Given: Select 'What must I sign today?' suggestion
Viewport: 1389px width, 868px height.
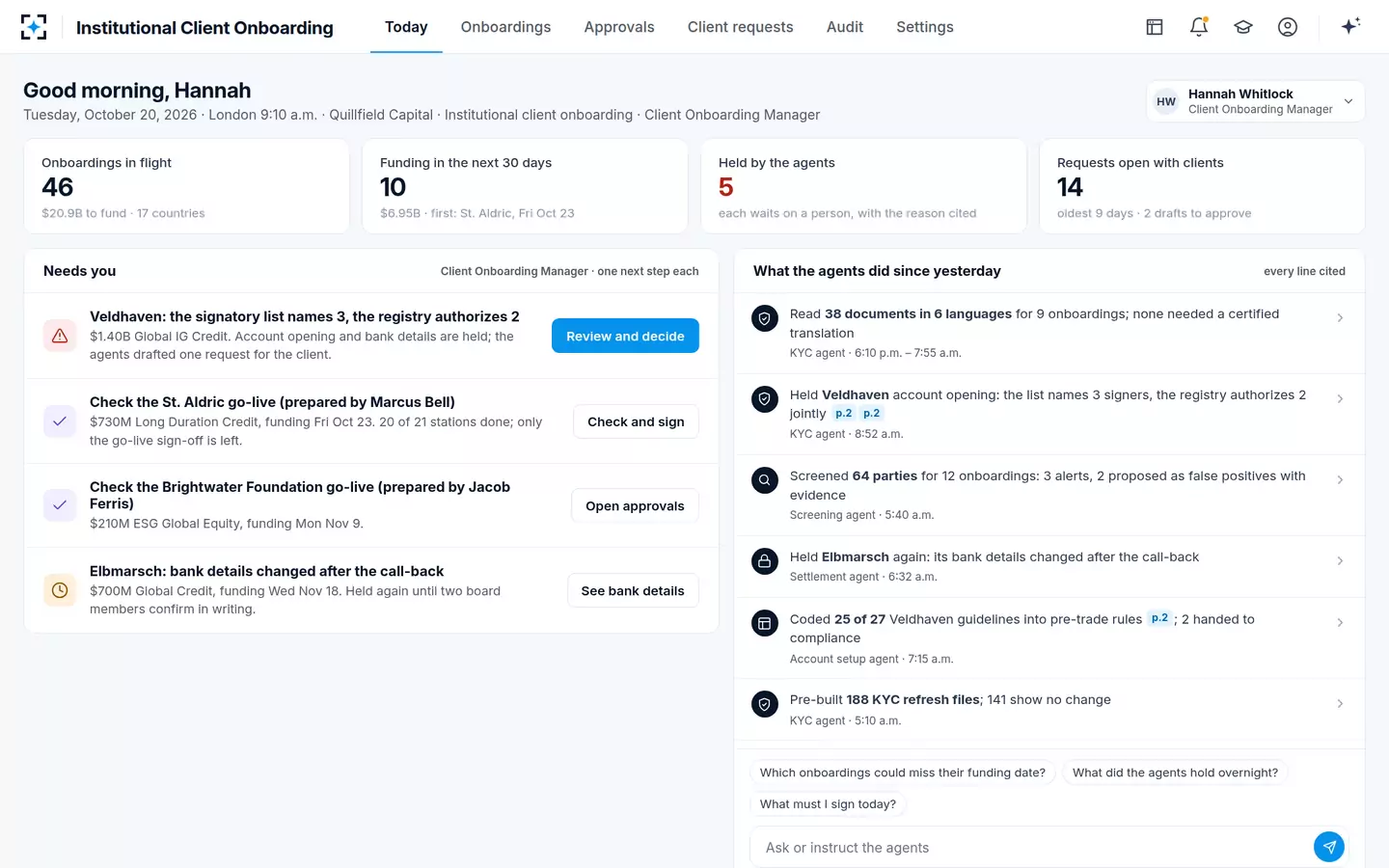Looking at the screenshot, I should [828, 804].
